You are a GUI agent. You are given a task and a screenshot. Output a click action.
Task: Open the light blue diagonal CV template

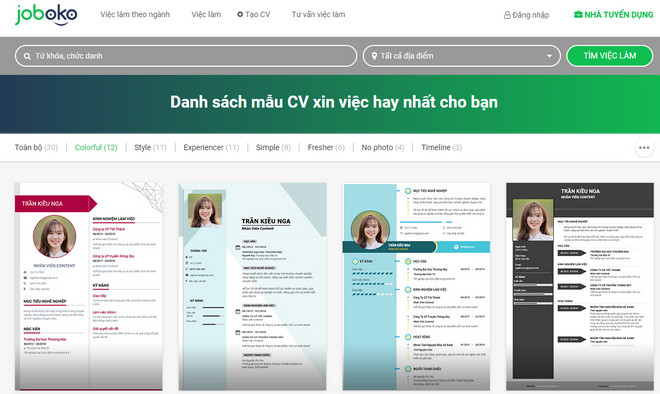pos(253,287)
